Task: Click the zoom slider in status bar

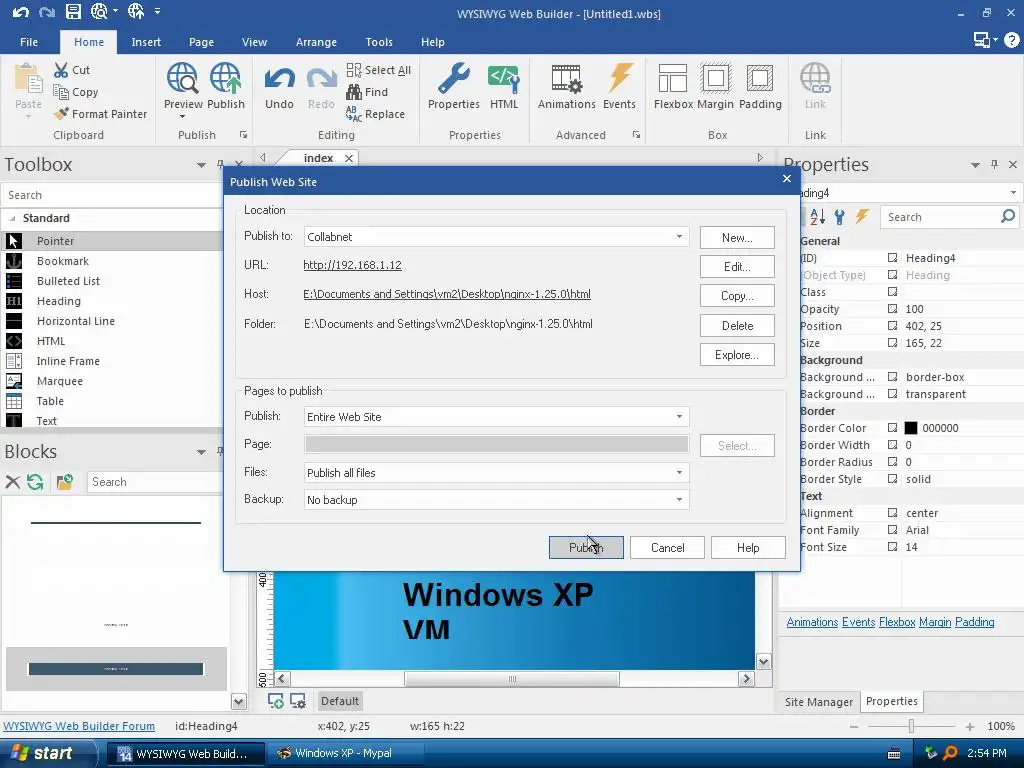Action: coord(911,726)
